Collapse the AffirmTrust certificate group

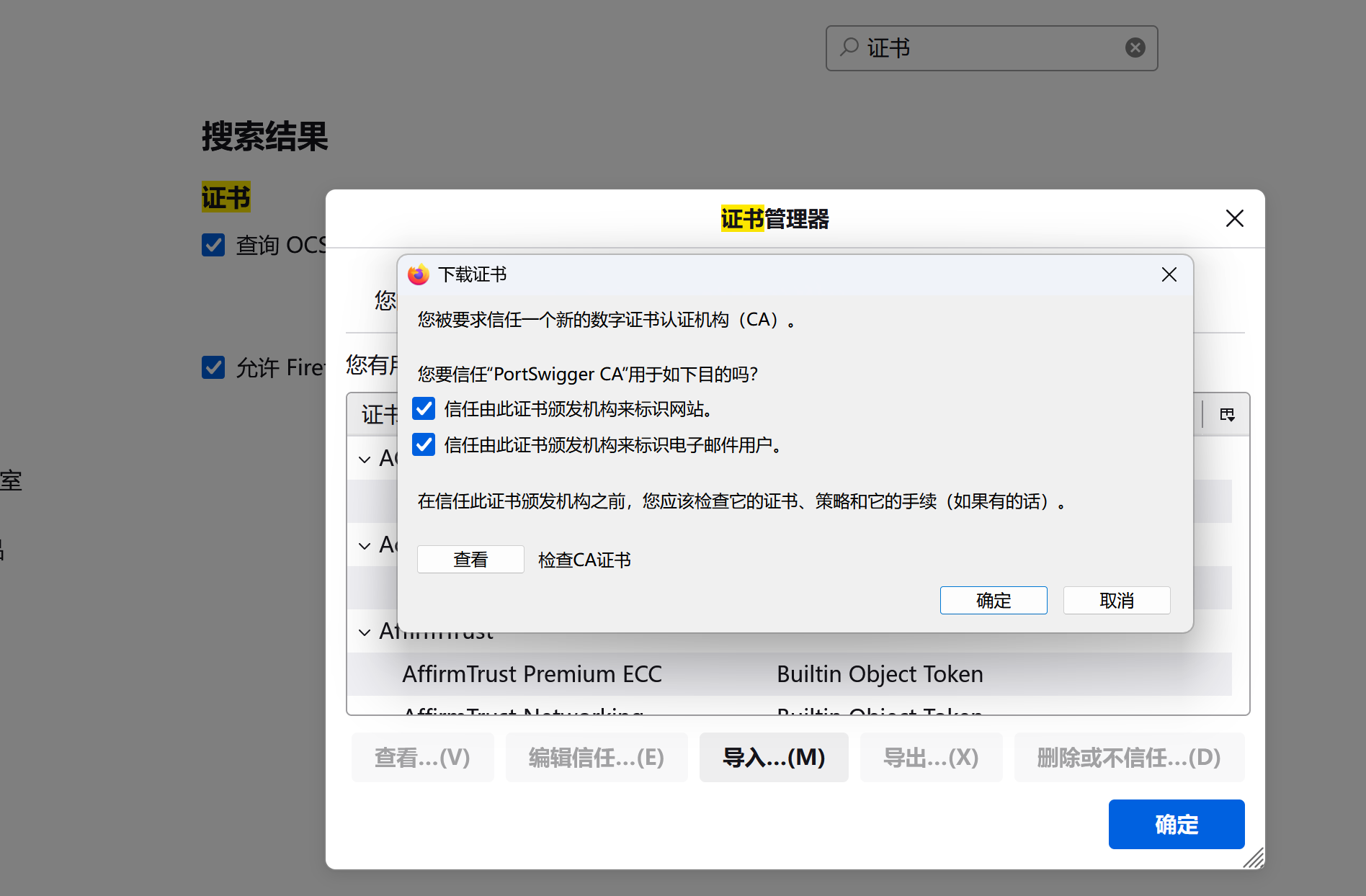click(x=365, y=632)
